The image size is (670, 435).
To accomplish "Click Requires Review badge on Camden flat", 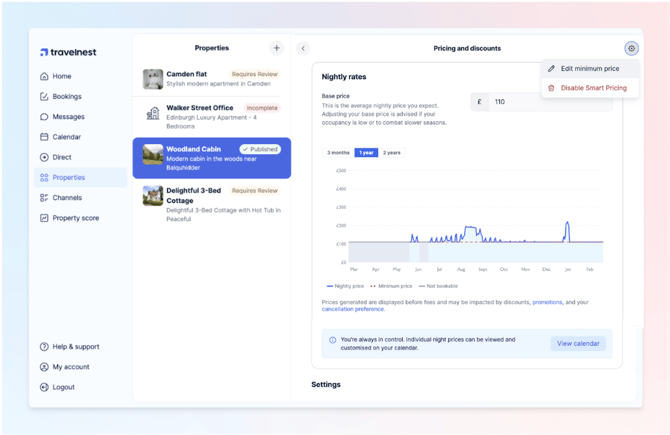I will [255, 74].
